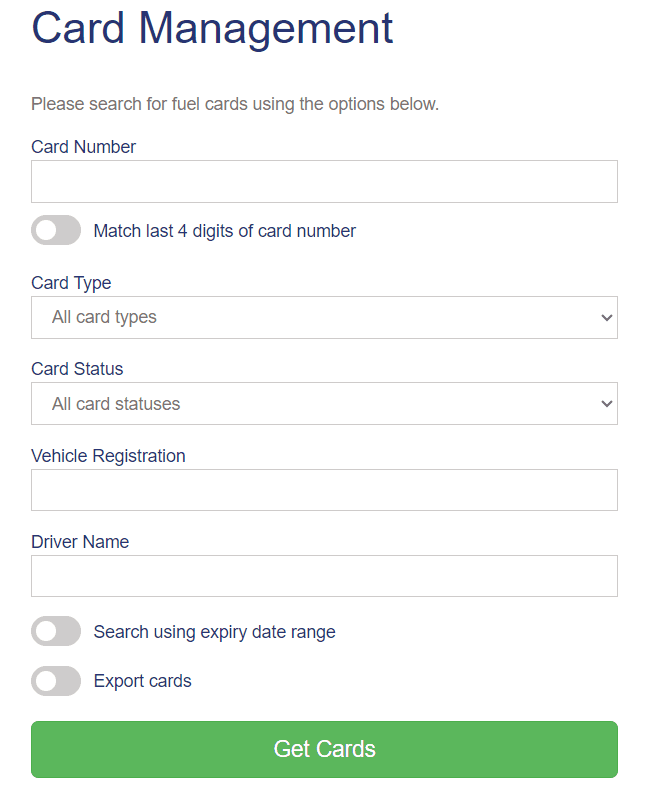Open the Card Status dropdown
The width and height of the screenshot is (649, 790).
click(324, 404)
